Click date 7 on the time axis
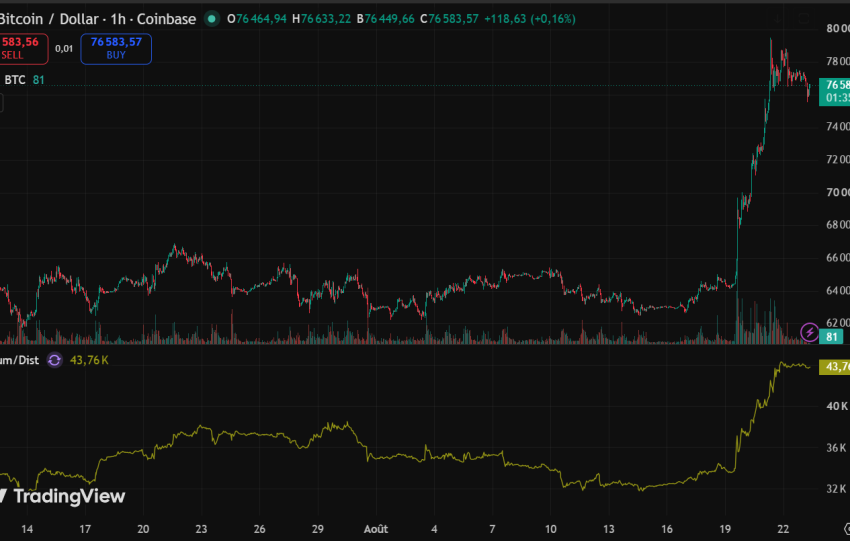This screenshot has width=850, height=541. coord(492,529)
